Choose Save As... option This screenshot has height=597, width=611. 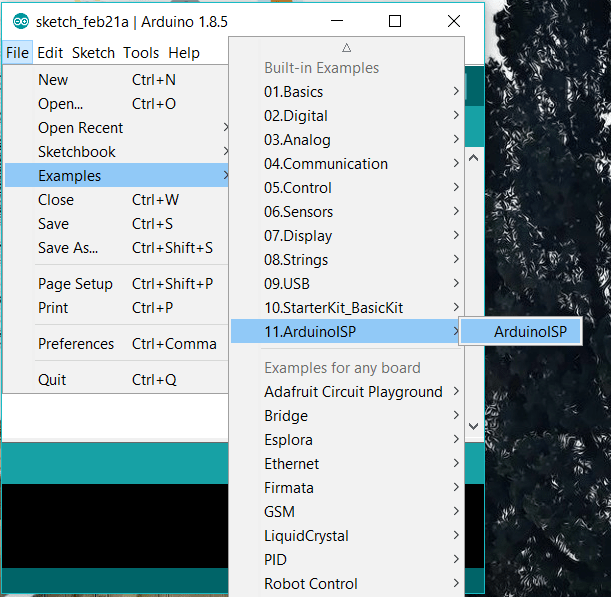pyautogui.click(x=117, y=248)
